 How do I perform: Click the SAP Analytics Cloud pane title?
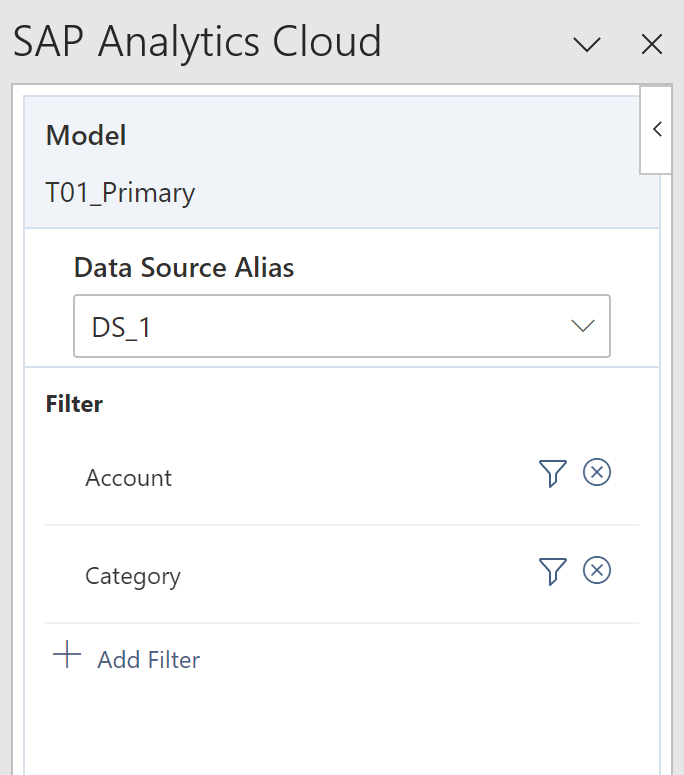[197, 43]
